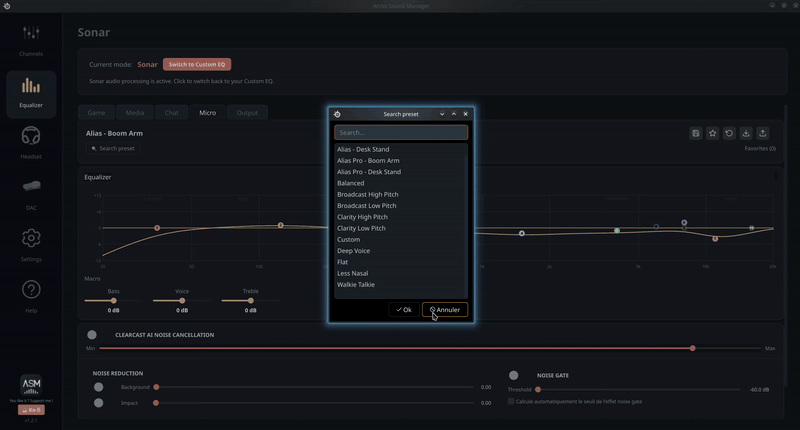This screenshot has width=800, height=430.
Task: Import a preset with download icon
Action: 746,133
